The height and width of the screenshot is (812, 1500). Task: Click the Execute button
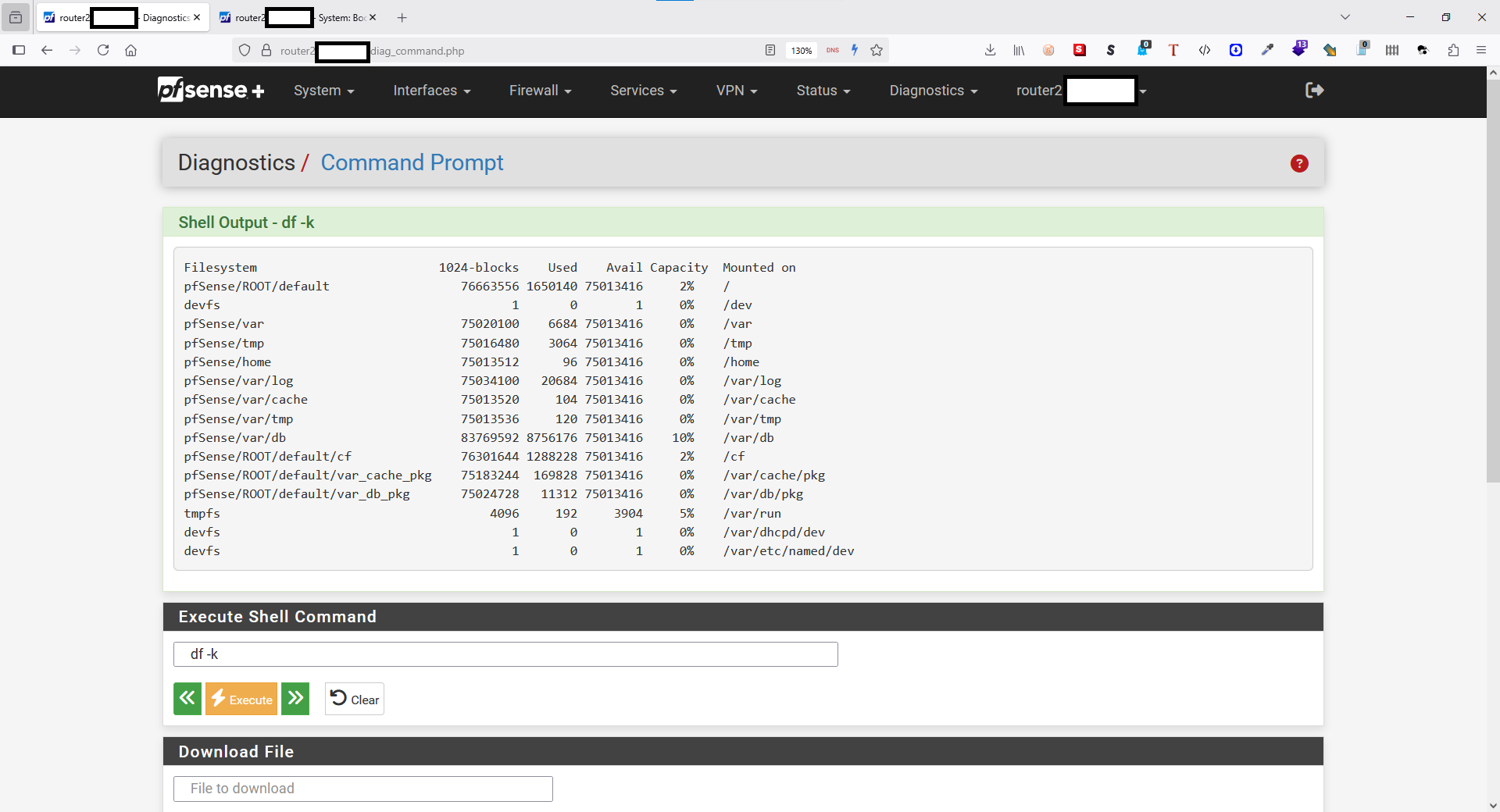pos(241,699)
